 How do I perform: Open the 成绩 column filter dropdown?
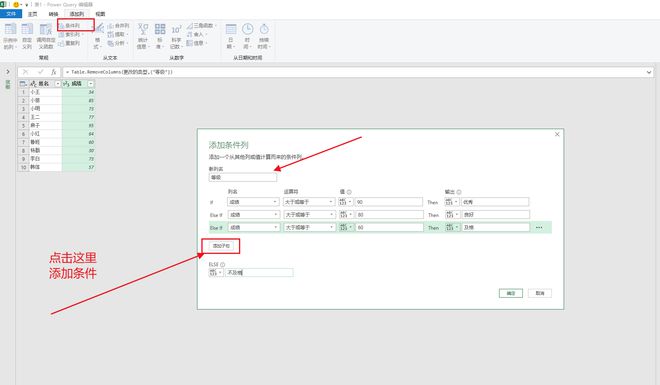90,84
